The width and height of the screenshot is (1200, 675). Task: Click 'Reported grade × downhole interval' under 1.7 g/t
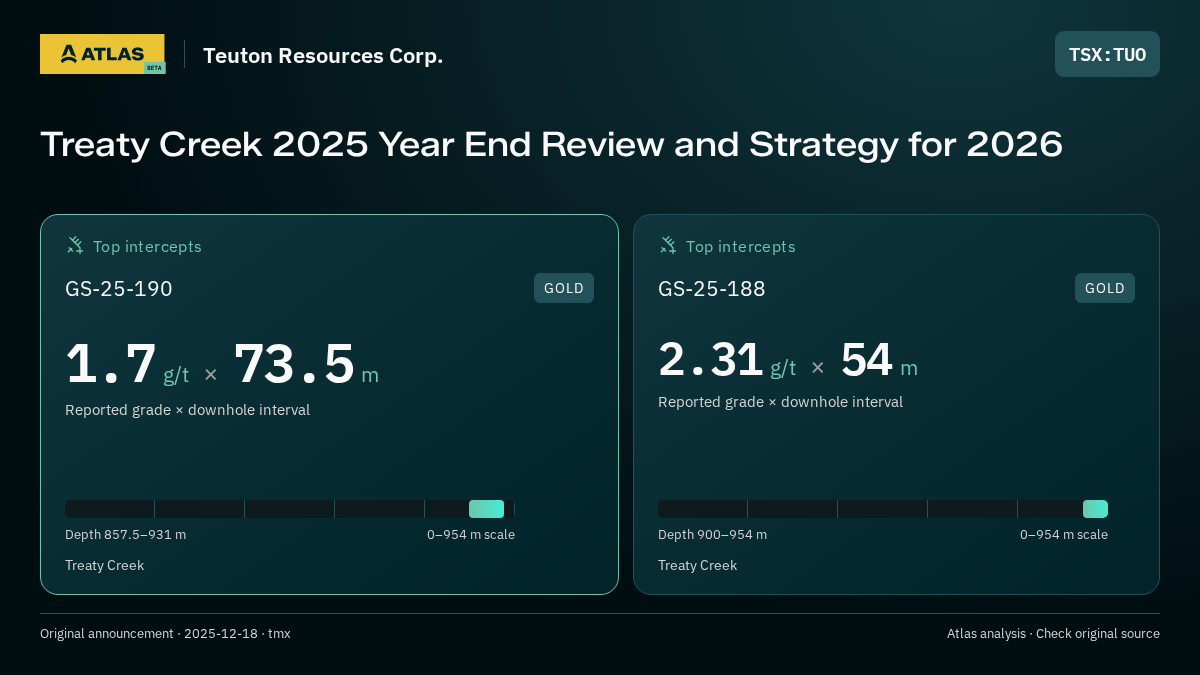pyautogui.click(x=187, y=410)
